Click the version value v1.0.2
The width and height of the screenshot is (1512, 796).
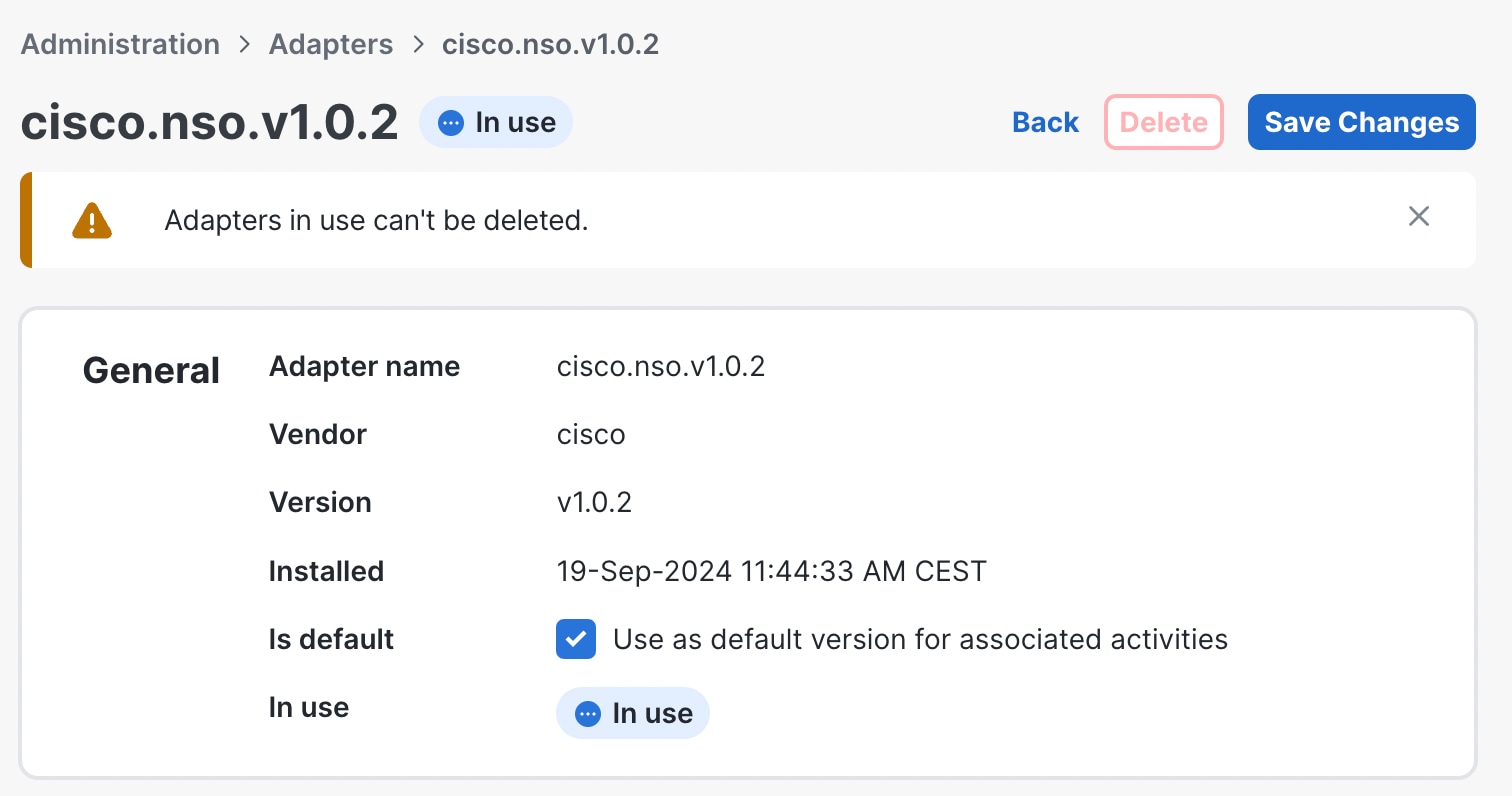(x=594, y=502)
